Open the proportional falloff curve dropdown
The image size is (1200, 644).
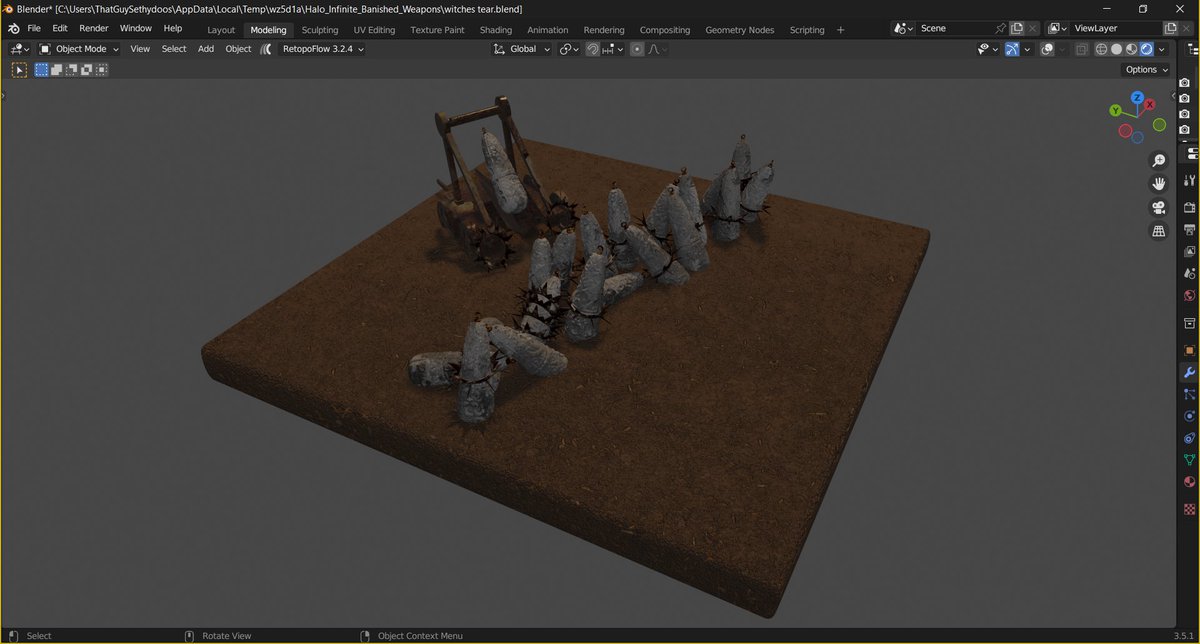click(656, 49)
